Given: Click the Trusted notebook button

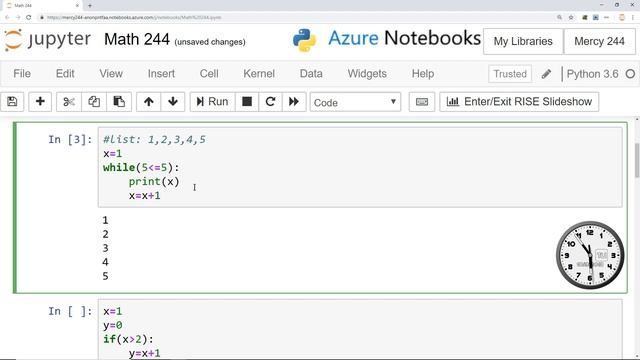Looking at the screenshot, I should [x=510, y=74].
